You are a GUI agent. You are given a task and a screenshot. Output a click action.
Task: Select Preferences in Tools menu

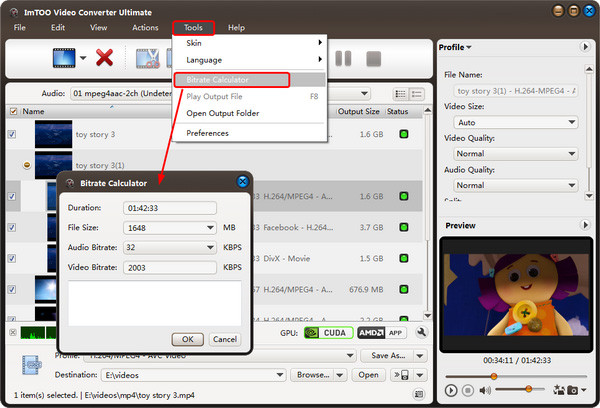click(x=250, y=133)
